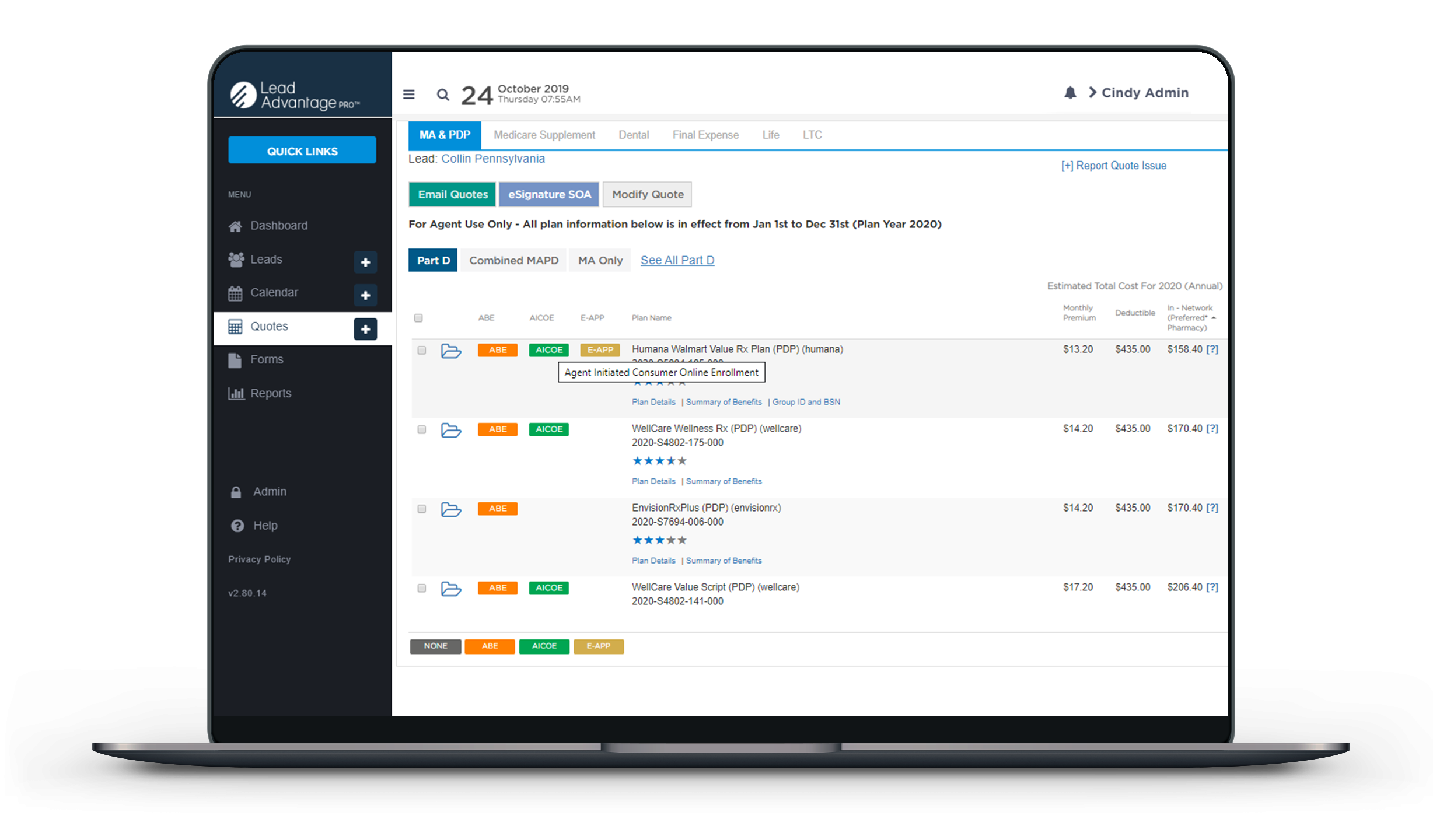This screenshot has height=840, width=1433.
Task: Toggle the checkbox next to WellCare Wellness Rx
Action: point(421,430)
